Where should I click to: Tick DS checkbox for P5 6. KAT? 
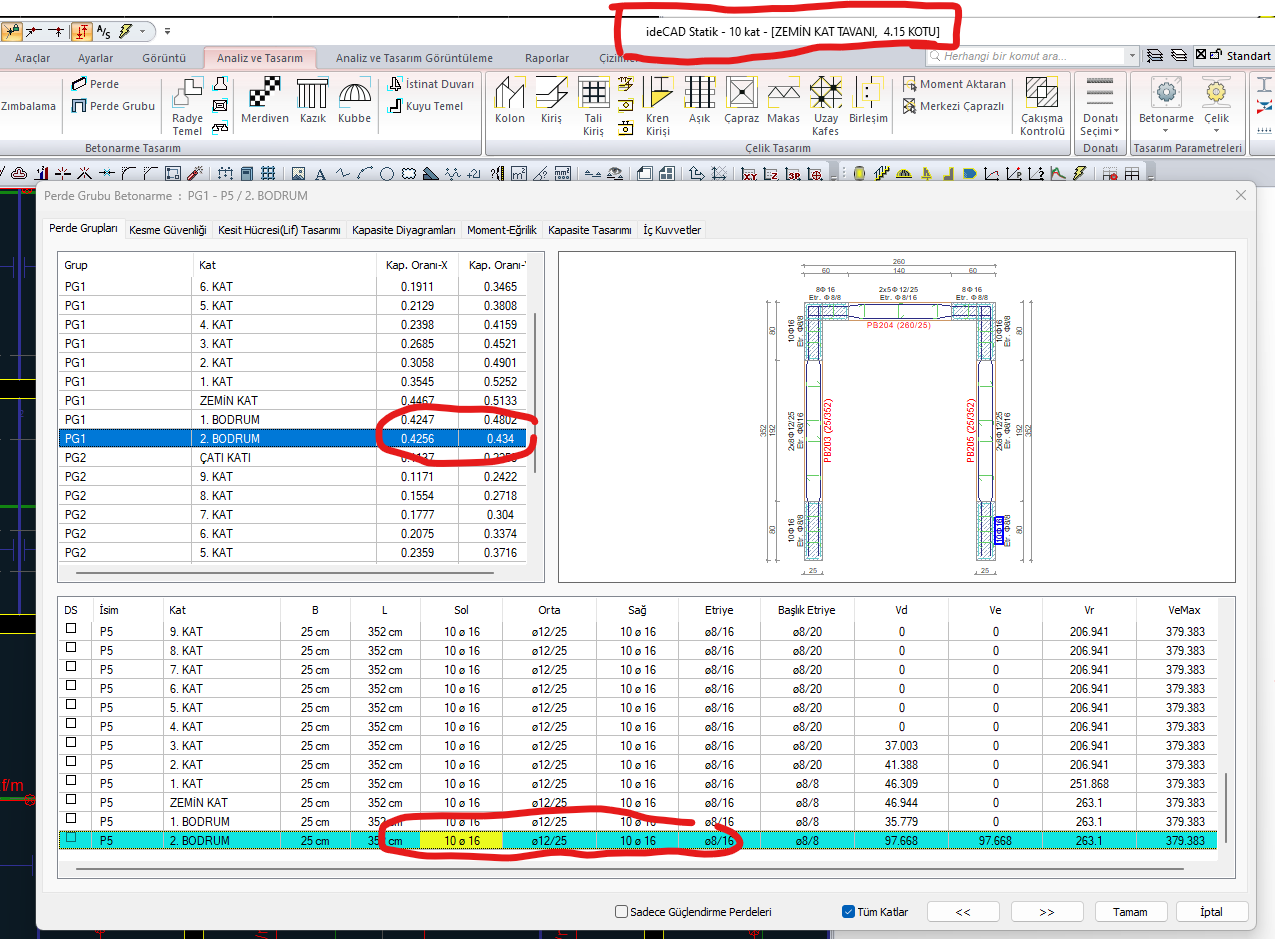coord(71,686)
